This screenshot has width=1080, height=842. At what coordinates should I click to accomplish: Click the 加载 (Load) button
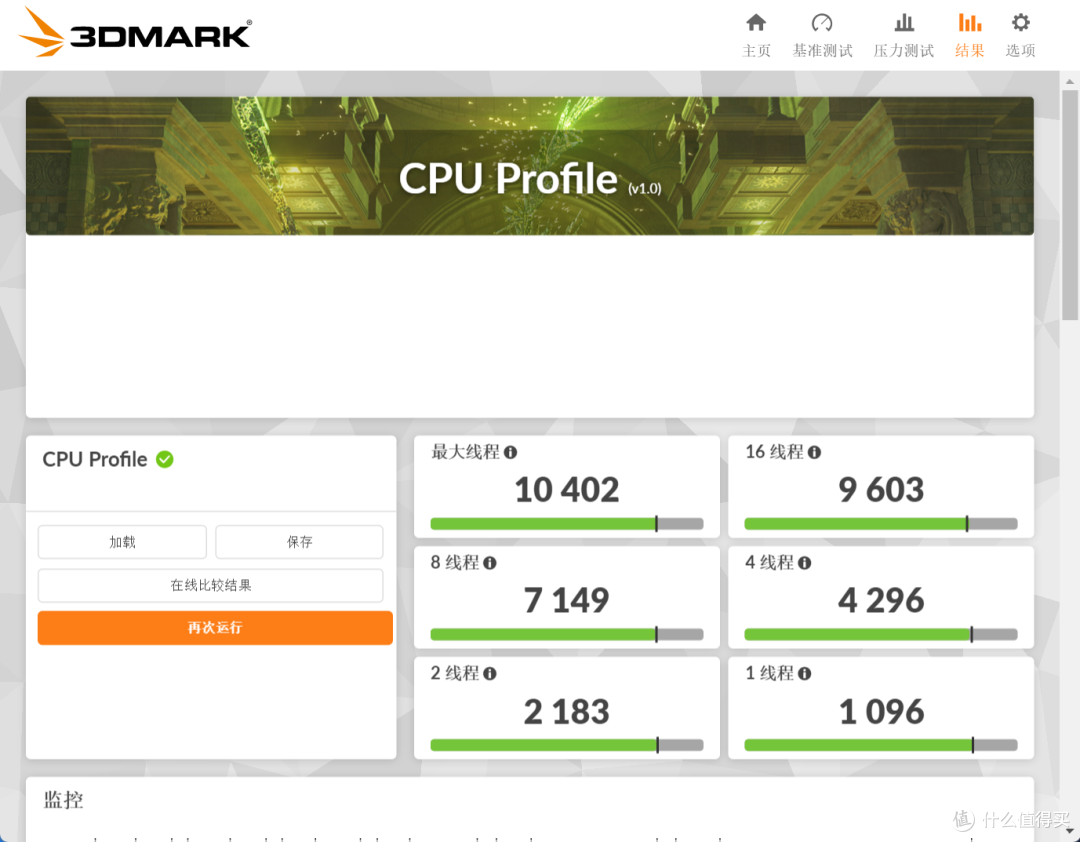(122, 542)
